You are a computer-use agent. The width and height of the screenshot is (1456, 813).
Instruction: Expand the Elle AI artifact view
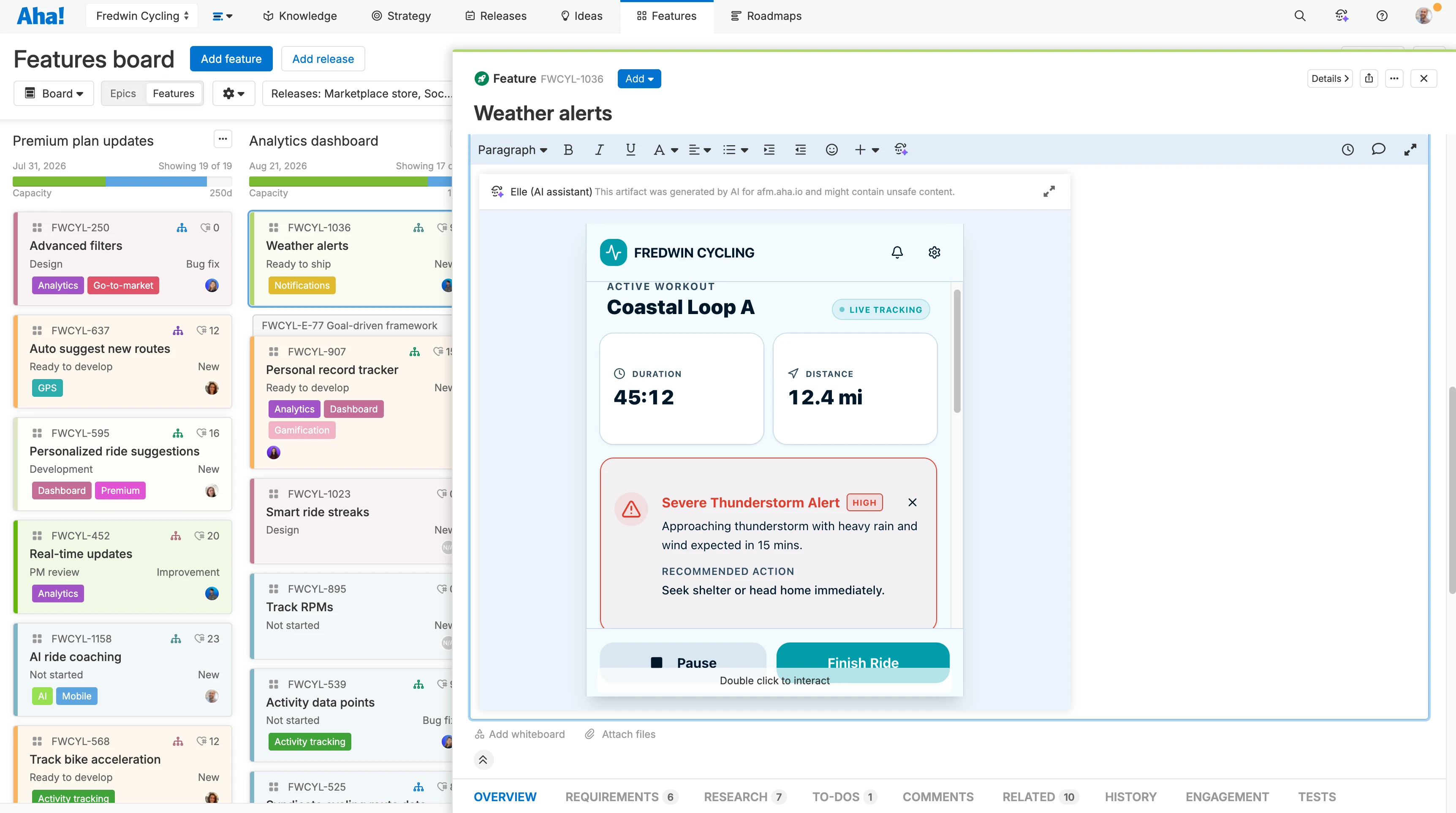coord(1049,192)
